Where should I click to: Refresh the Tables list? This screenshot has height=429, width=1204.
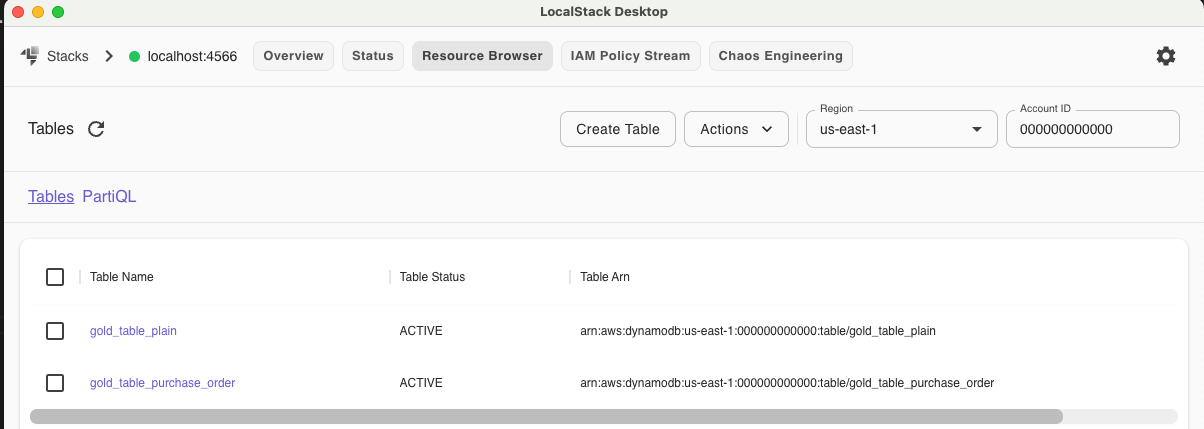(96, 129)
